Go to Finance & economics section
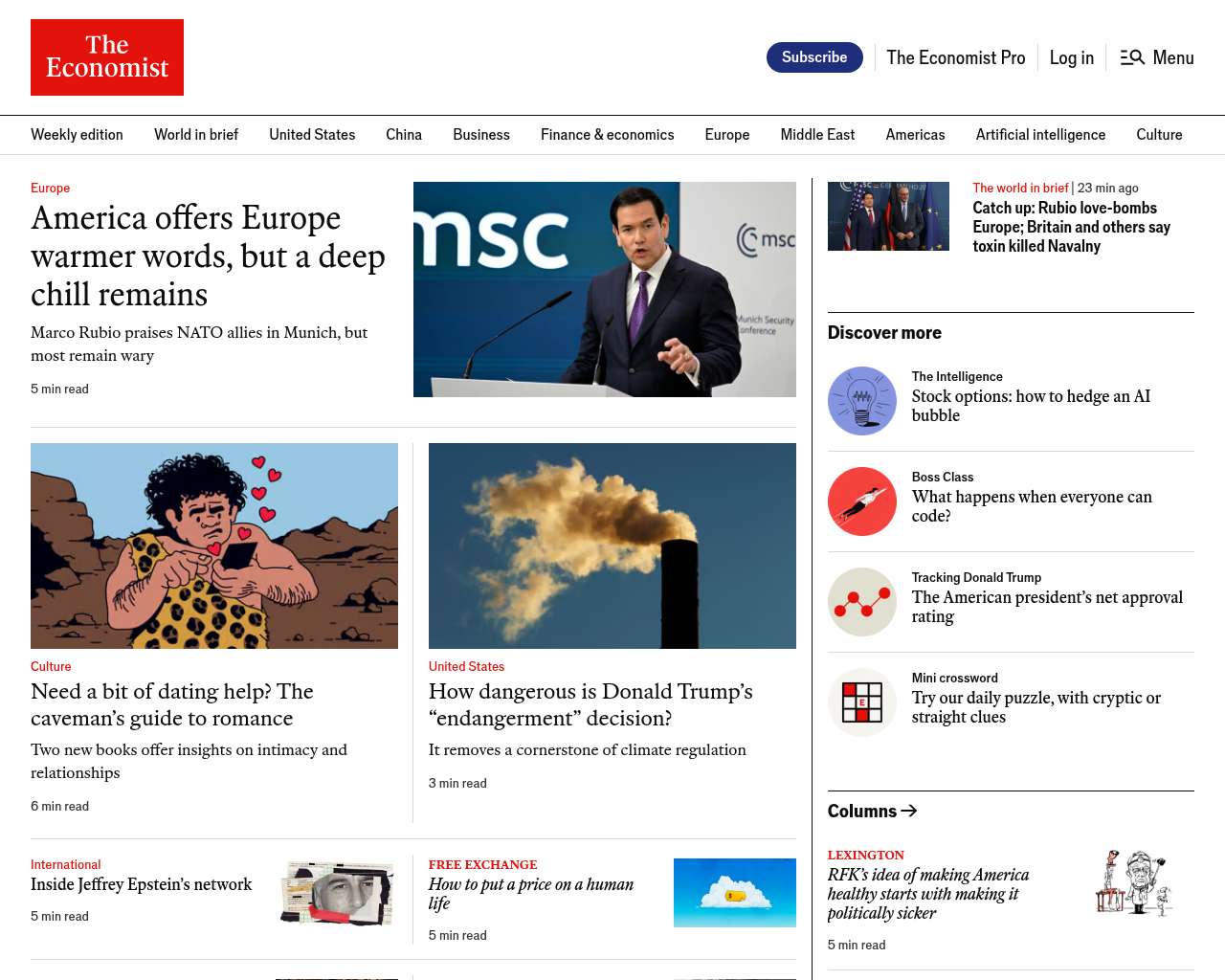Viewport: 1225px width, 980px height. coord(607,135)
